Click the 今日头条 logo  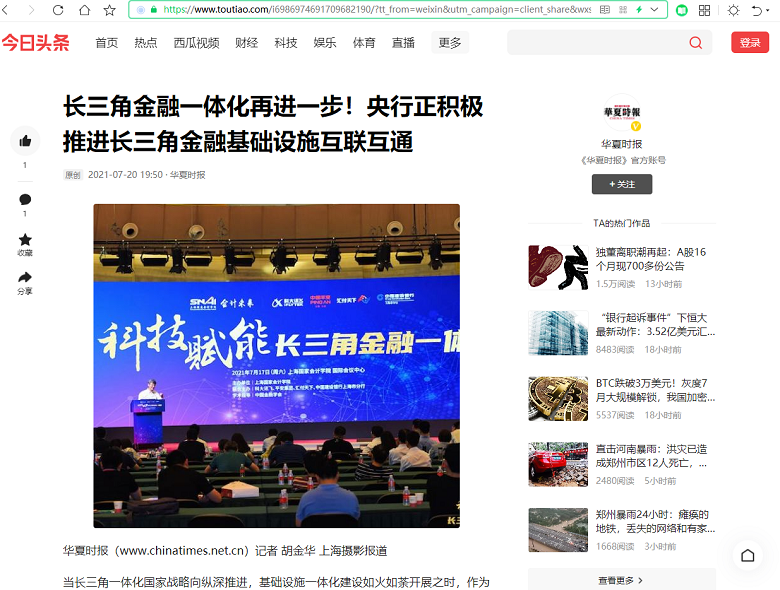(x=36, y=43)
